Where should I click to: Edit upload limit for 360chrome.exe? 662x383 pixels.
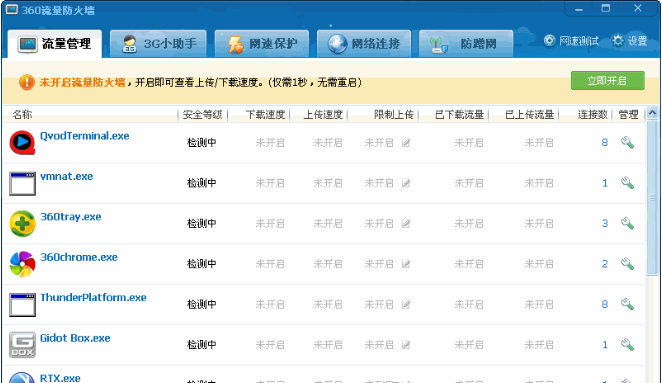pos(406,264)
